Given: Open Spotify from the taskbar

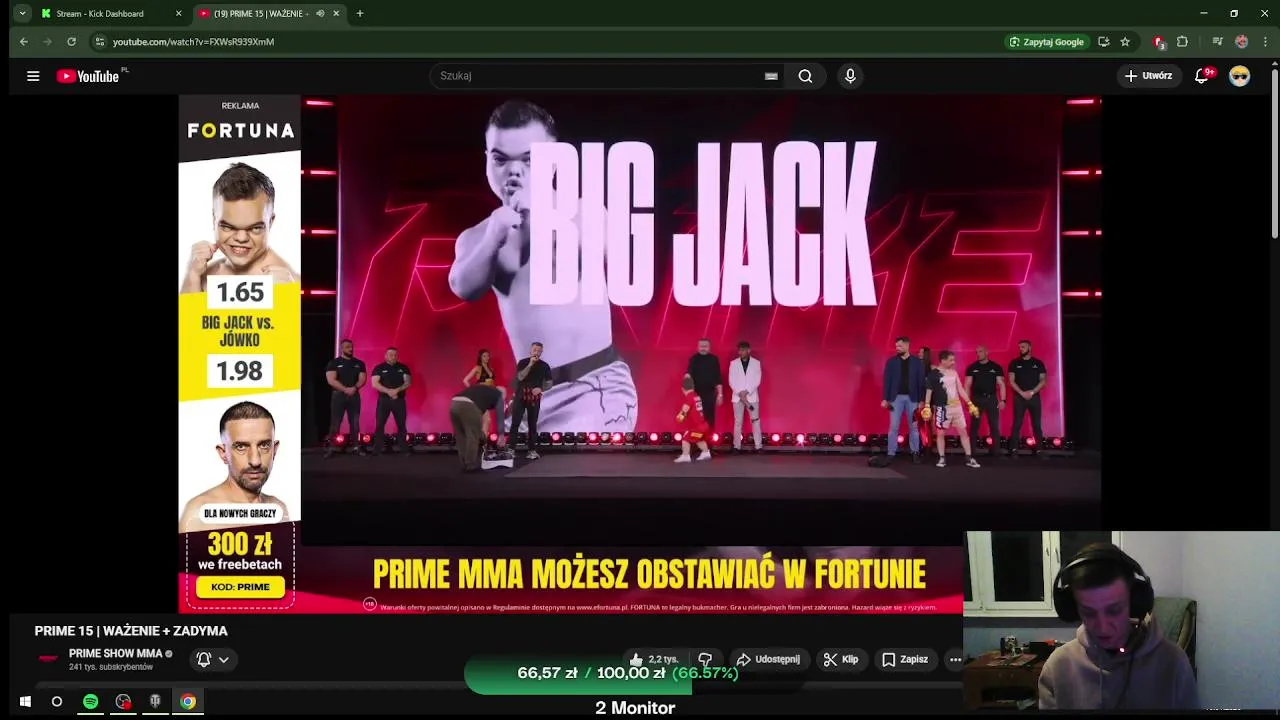Looking at the screenshot, I should (x=91, y=702).
